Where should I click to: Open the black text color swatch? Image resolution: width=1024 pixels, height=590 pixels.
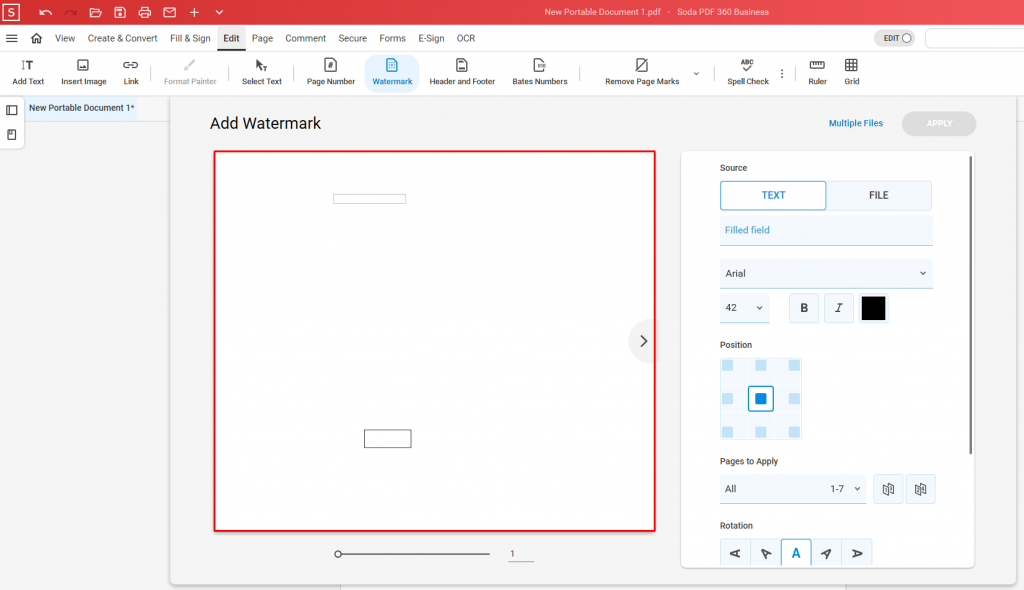(873, 308)
